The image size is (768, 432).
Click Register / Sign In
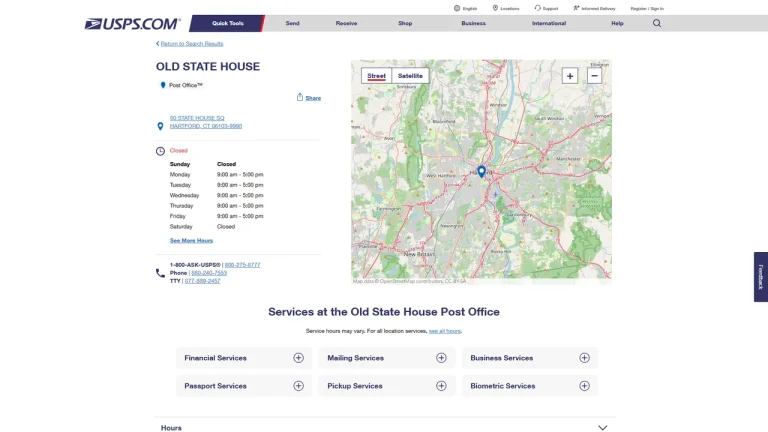tap(647, 8)
